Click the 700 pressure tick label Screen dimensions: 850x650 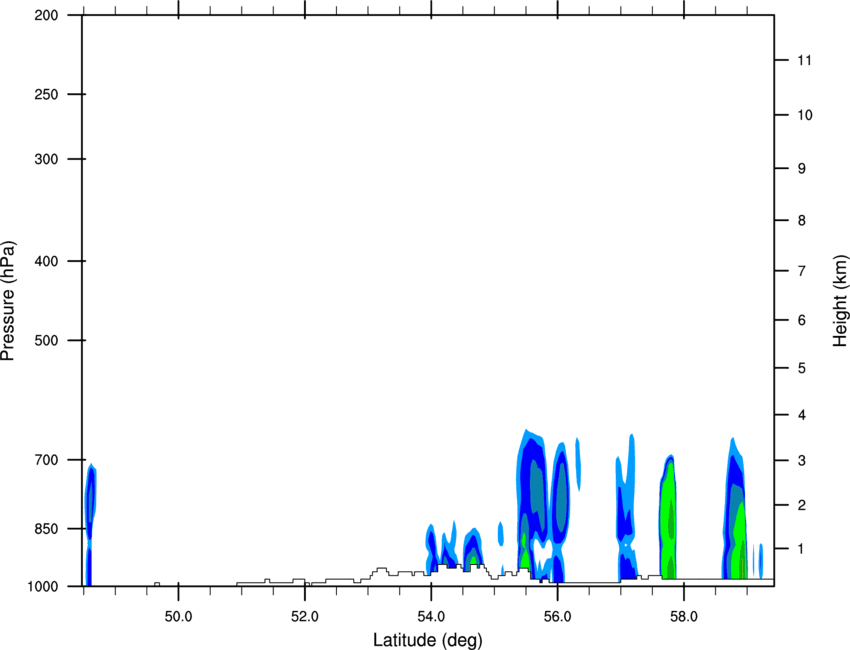[46, 460]
